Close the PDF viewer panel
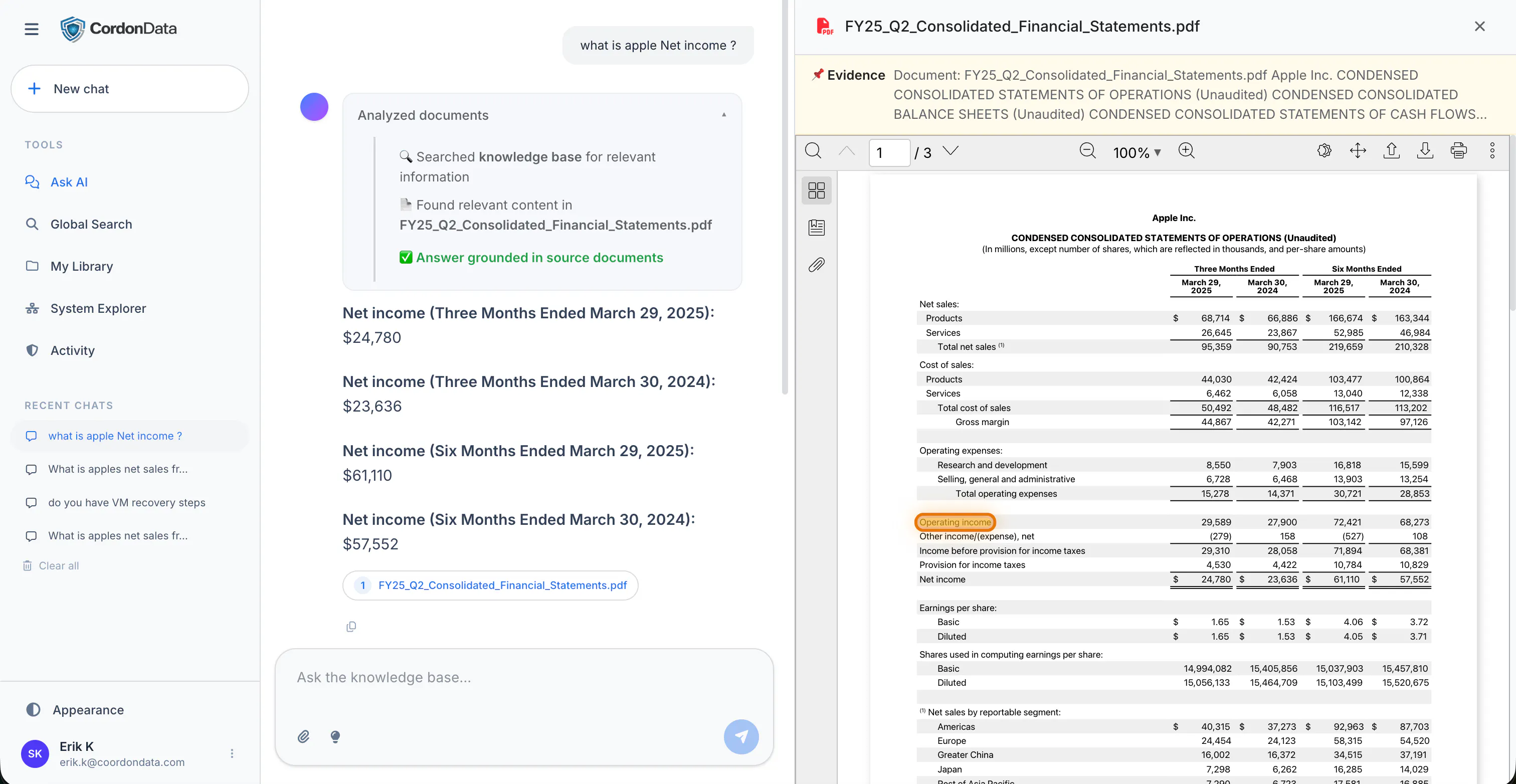The image size is (1516, 784). [1479, 27]
